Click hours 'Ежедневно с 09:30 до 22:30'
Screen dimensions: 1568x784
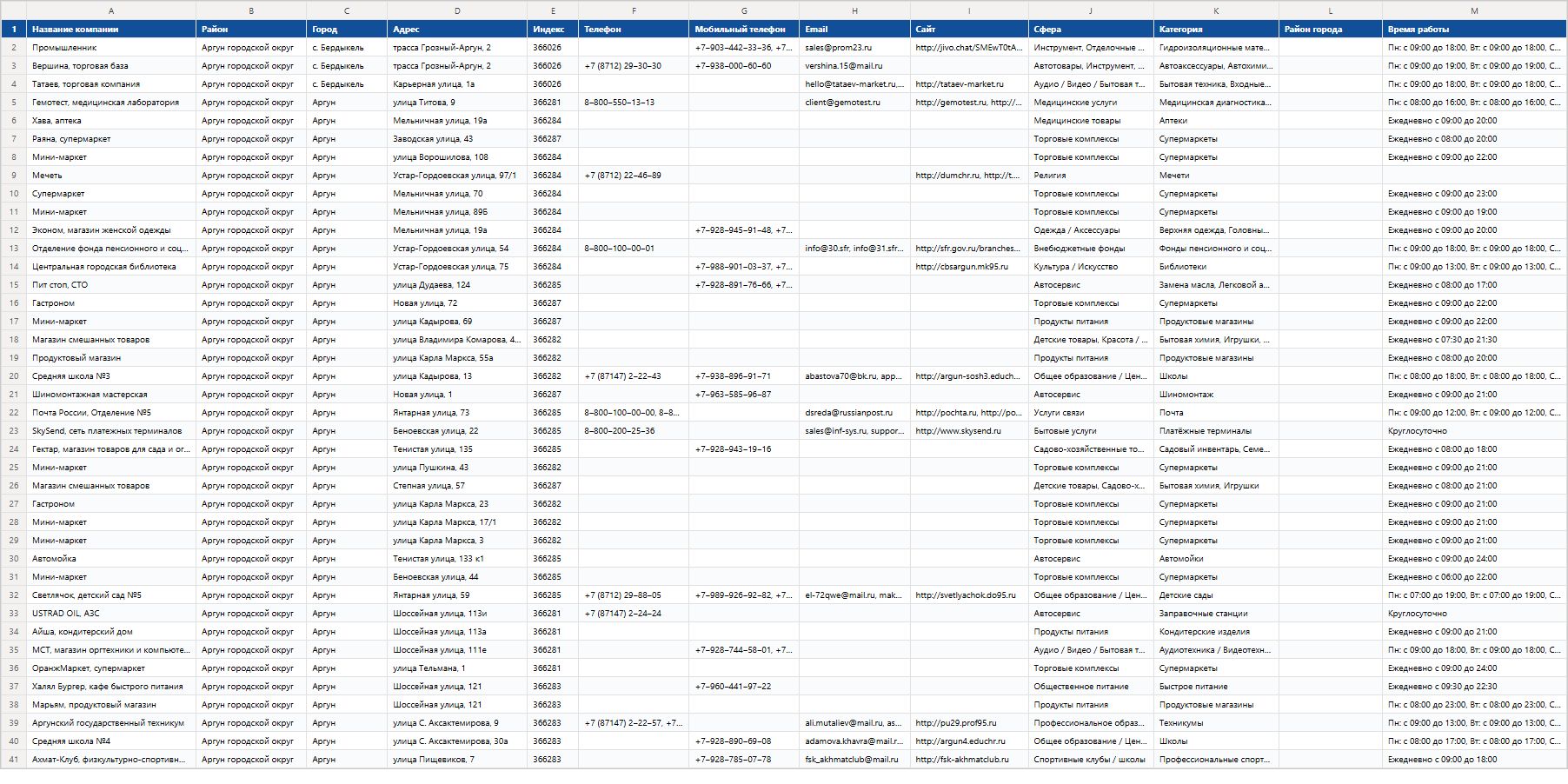pyautogui.click(x=1474, y=686)
